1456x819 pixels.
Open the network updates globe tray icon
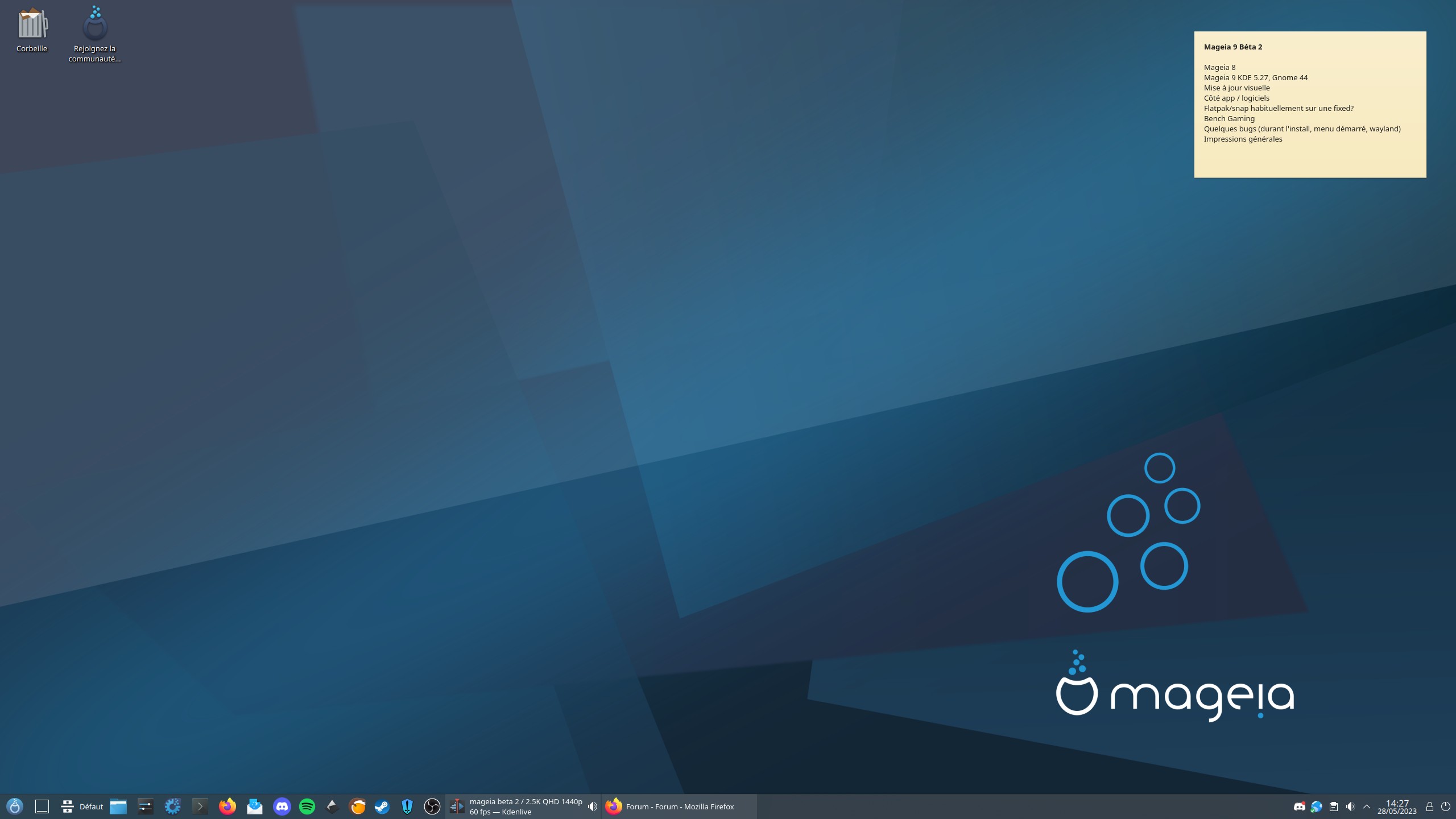(1317, 806)
